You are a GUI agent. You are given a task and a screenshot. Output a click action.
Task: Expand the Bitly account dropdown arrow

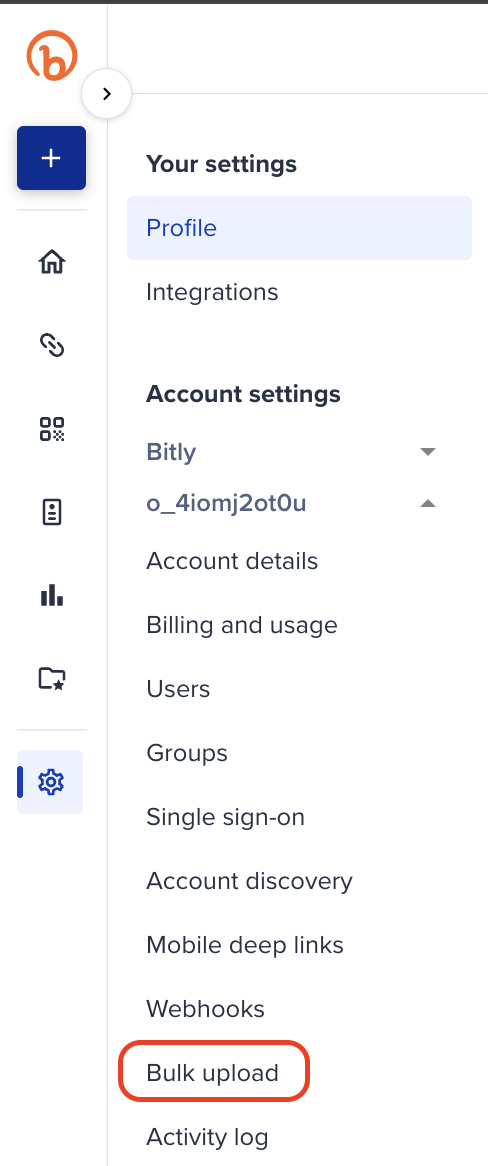click(428, 452)
